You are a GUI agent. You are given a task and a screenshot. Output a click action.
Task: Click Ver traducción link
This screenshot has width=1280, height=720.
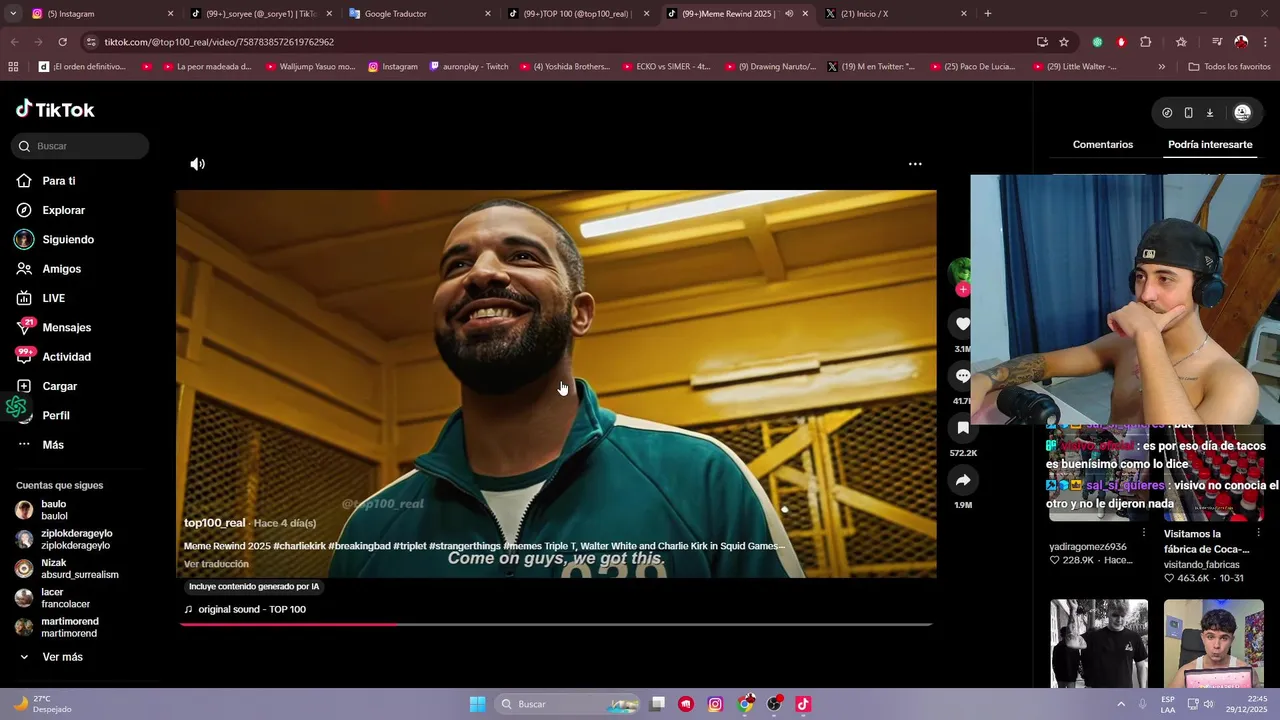216,564
